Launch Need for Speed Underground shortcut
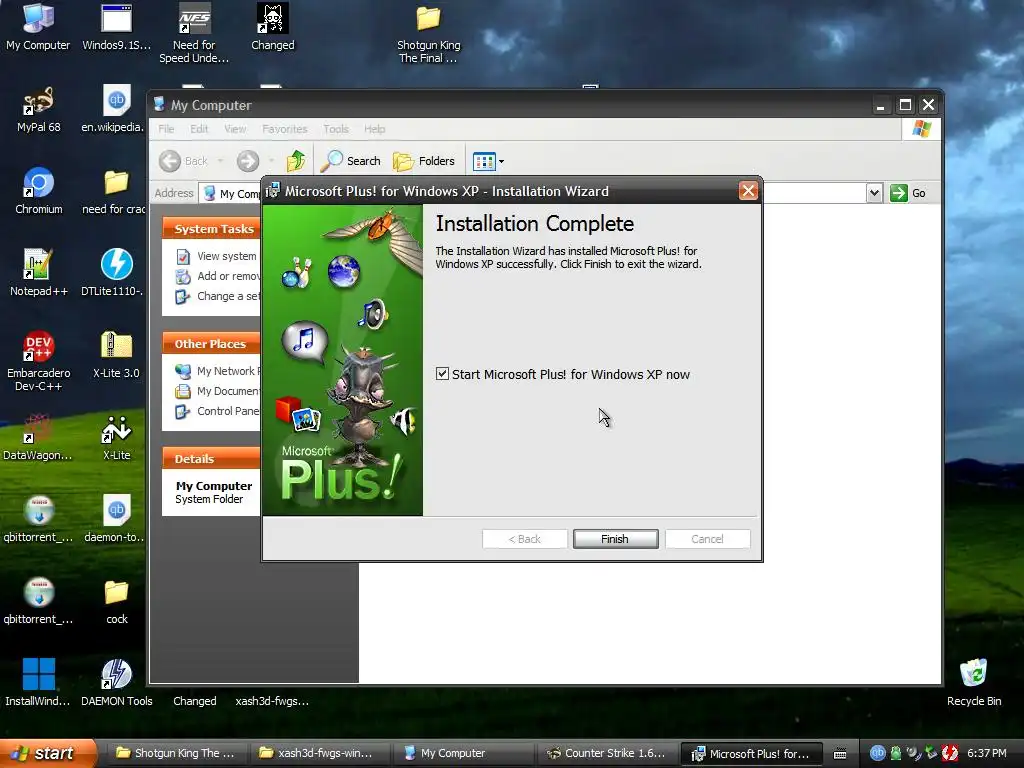 coord(194,33)
